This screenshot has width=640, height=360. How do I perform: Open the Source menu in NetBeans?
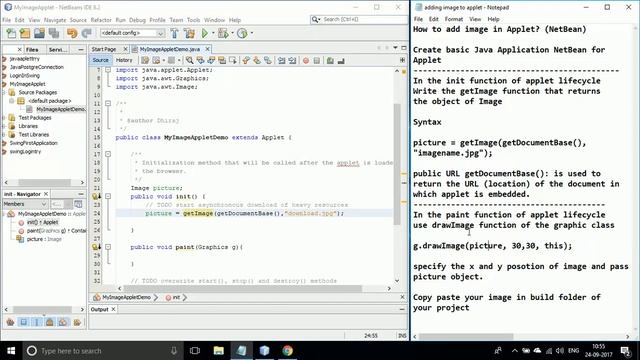tap(78, 20)
